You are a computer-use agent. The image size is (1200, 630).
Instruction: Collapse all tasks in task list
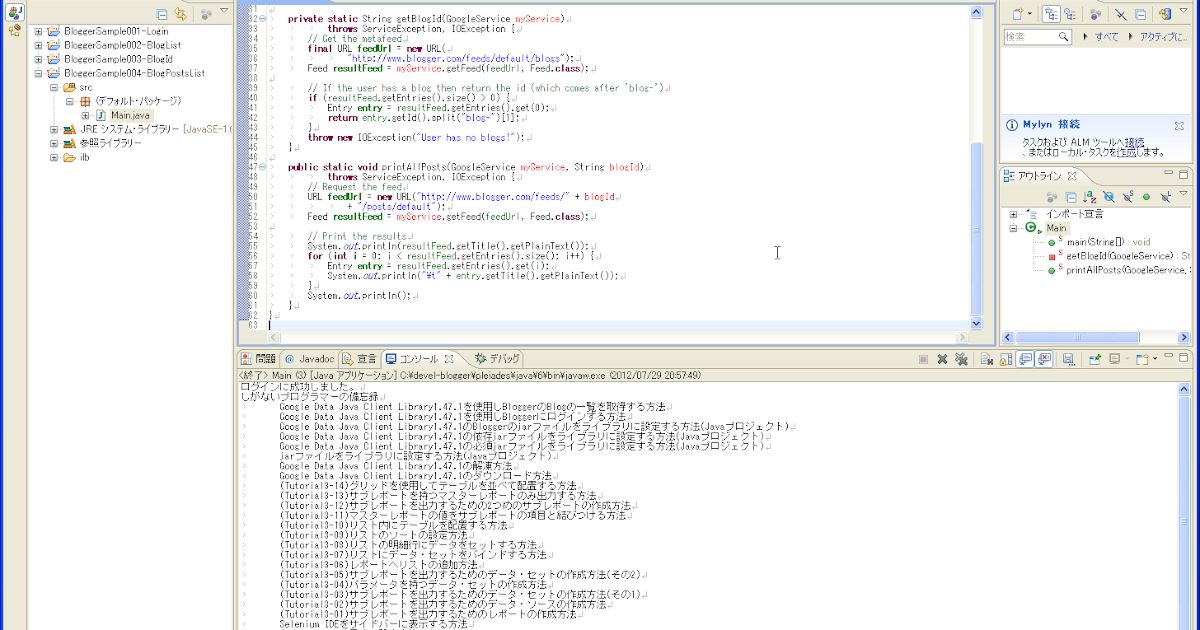[1141, 14]
